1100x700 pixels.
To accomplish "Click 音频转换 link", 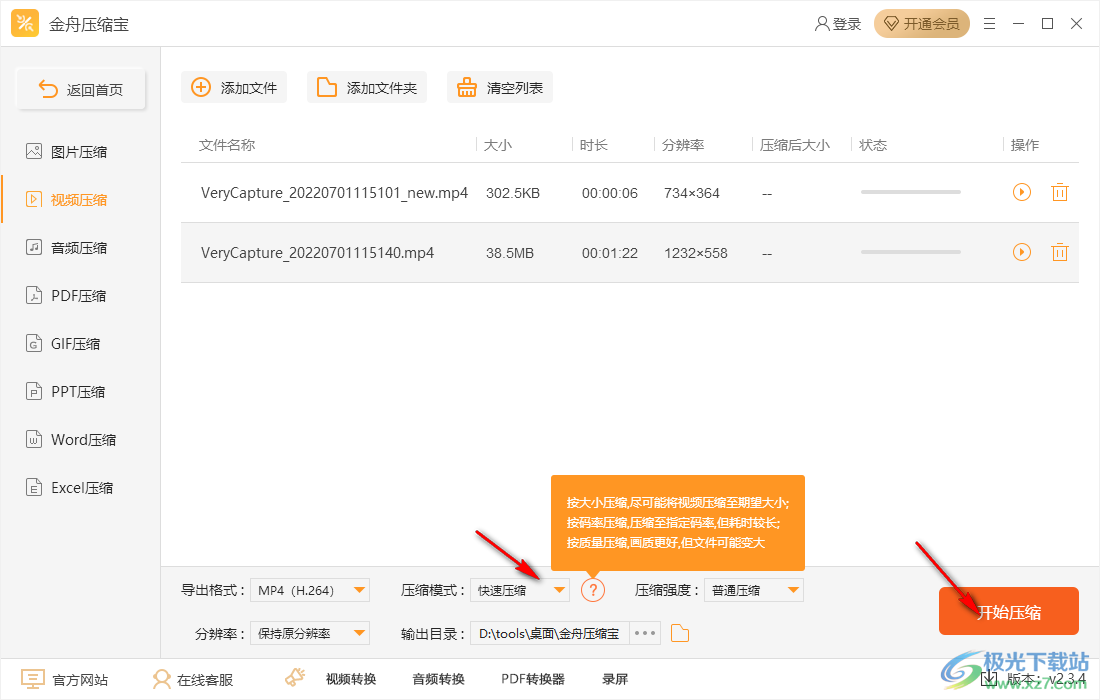I will [438, 679].
